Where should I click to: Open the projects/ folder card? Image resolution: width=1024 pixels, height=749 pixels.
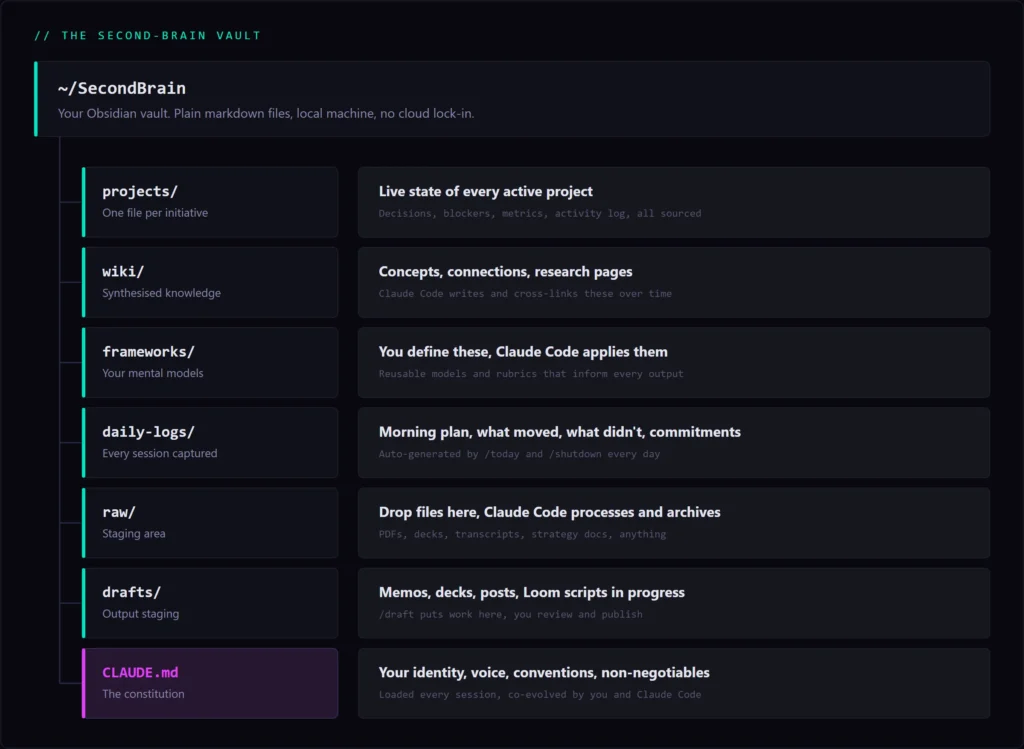click(x=210, y=202)
